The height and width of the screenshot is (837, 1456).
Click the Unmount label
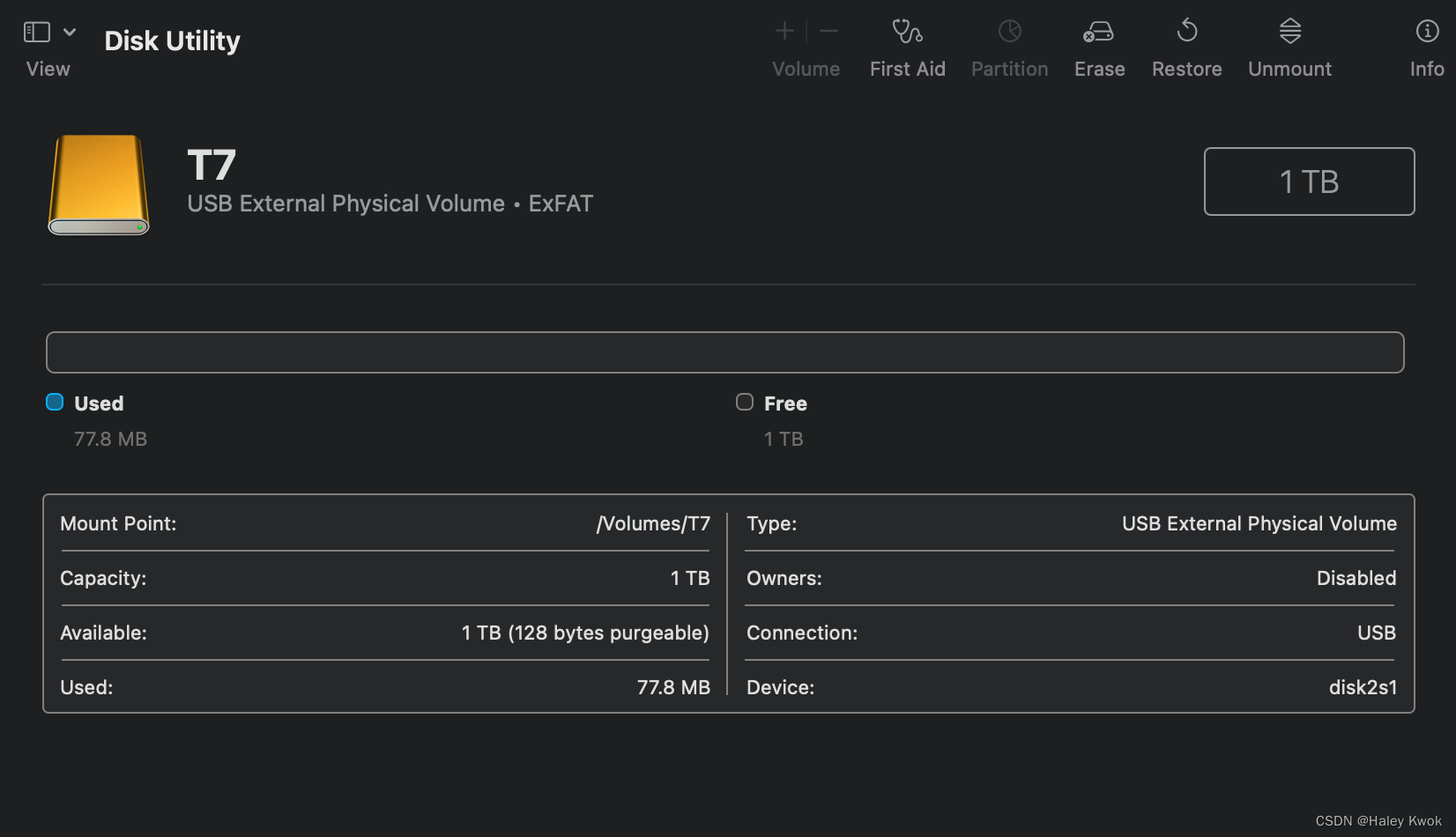click(x=1290, y=69)
